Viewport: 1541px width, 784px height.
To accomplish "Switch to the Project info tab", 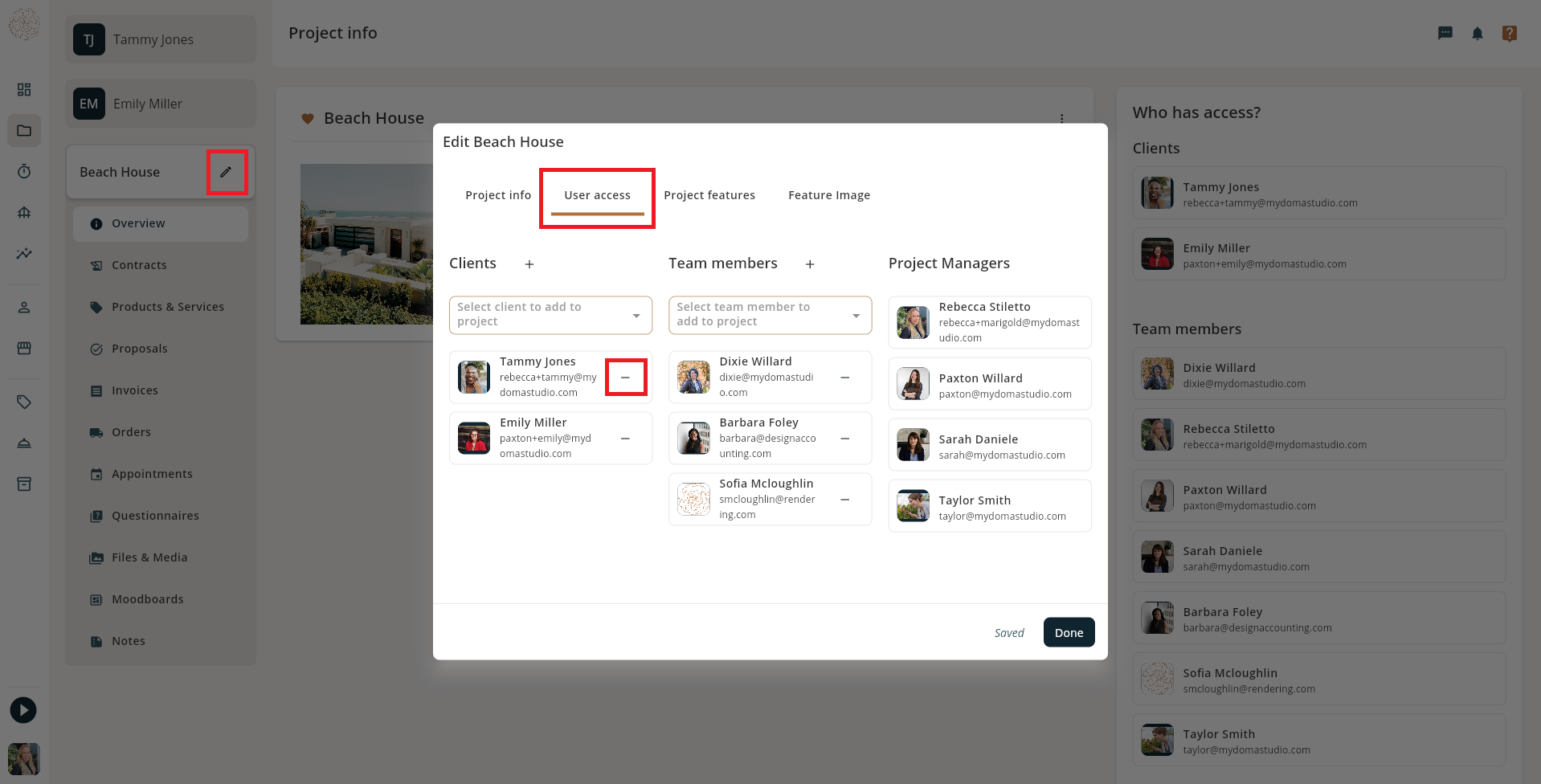I will pos(498,195).
